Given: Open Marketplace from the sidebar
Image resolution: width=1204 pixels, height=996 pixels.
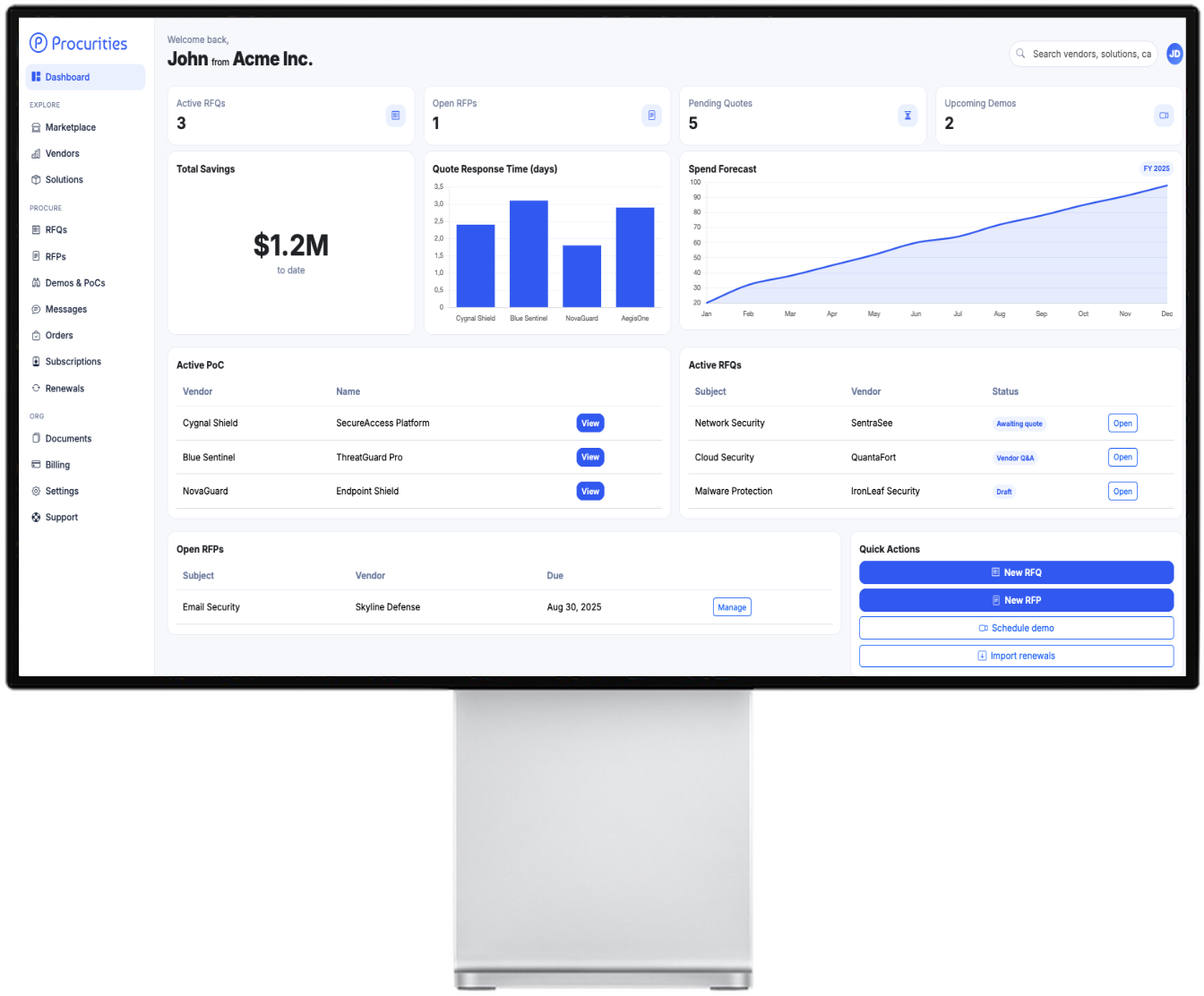Looking at the screenshot, I should (x=70, y=127).
